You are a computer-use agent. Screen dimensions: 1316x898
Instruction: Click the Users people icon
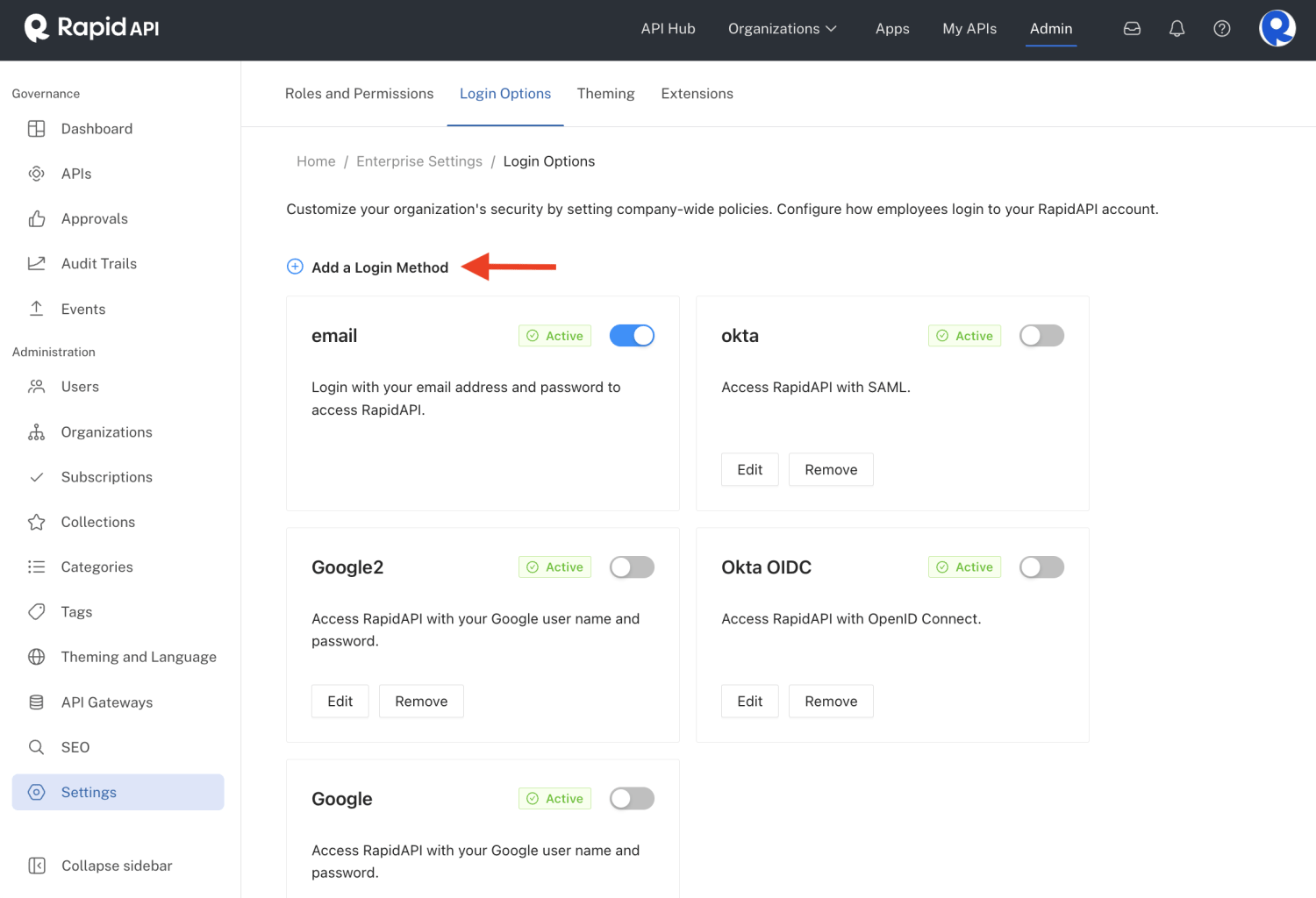tap(36, 387)
